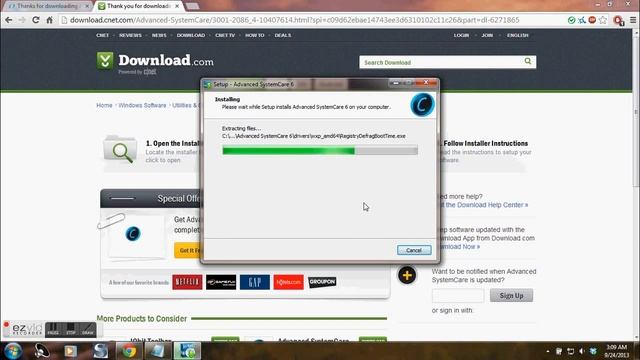The width and height of the screenshot is (640, 360).
Task: Click the JOIN link
Action: [487, 36]
